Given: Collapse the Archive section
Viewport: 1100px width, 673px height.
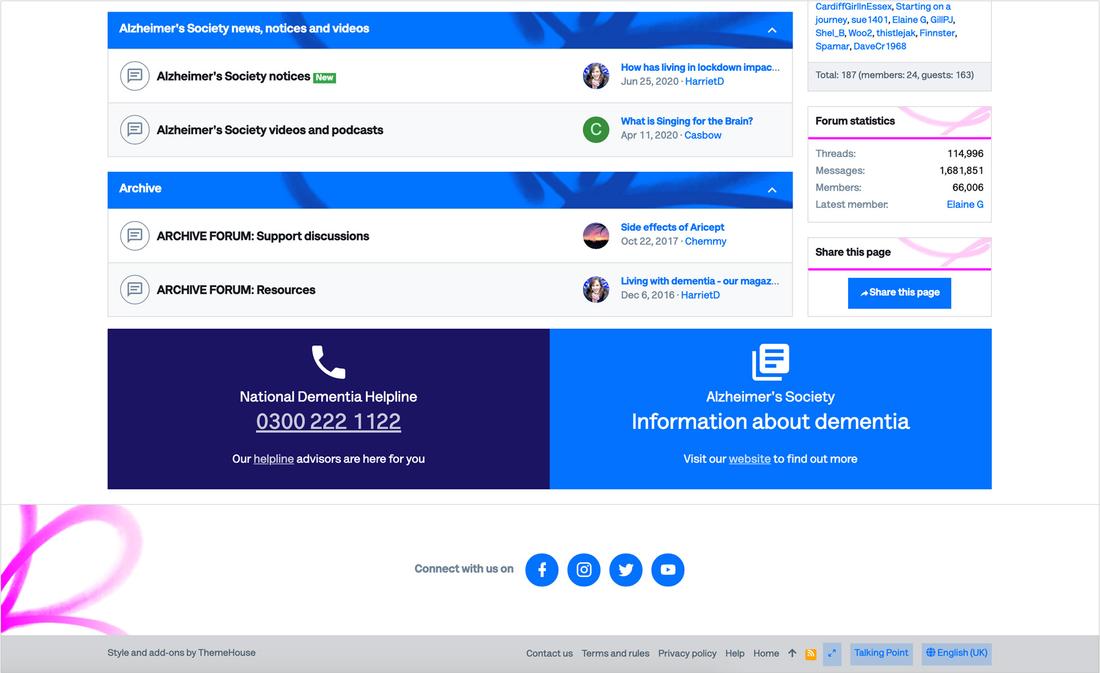Looking at the screenshot, I should tap(772, 190).
